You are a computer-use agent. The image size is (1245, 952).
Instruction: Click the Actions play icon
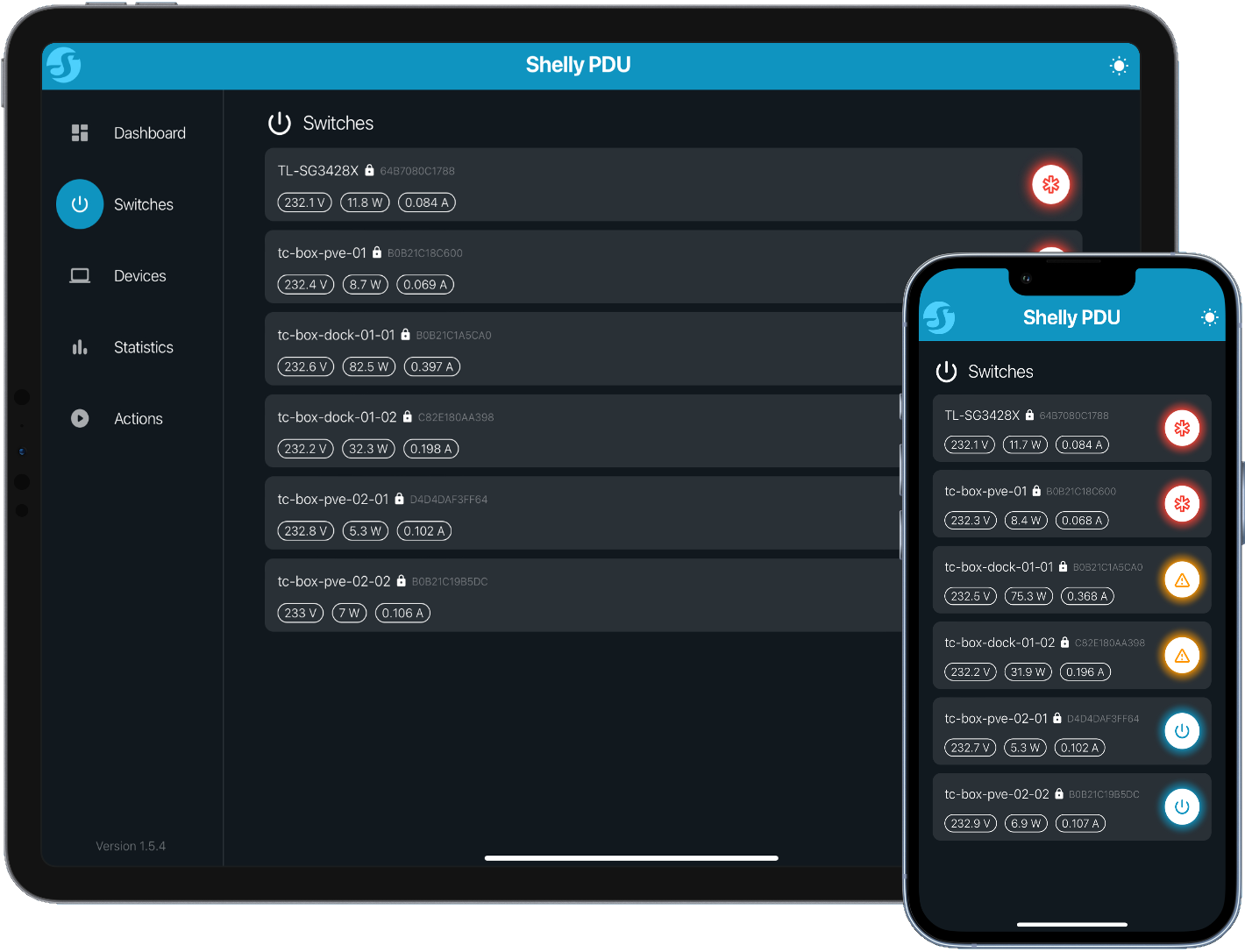point(80,419)
